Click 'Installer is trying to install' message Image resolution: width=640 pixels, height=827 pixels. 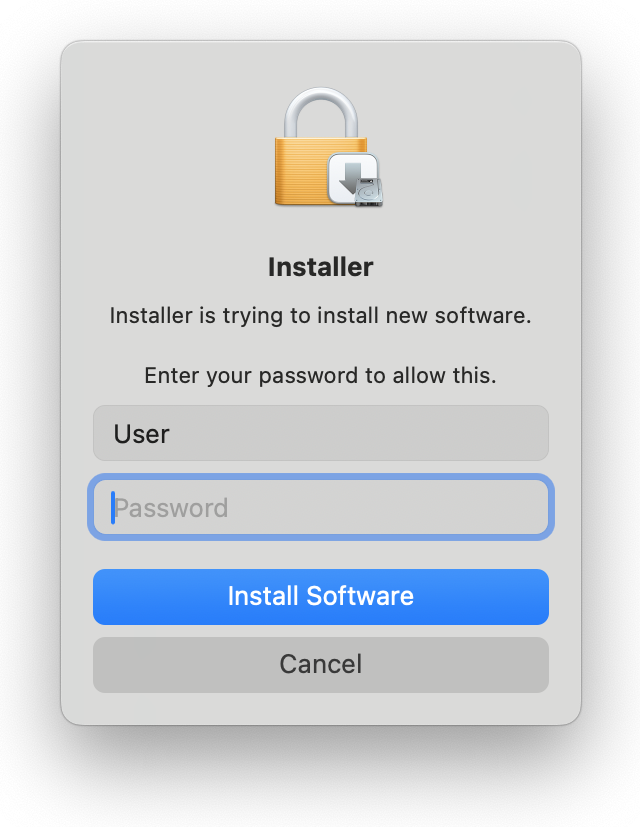(x=320, y=315)
